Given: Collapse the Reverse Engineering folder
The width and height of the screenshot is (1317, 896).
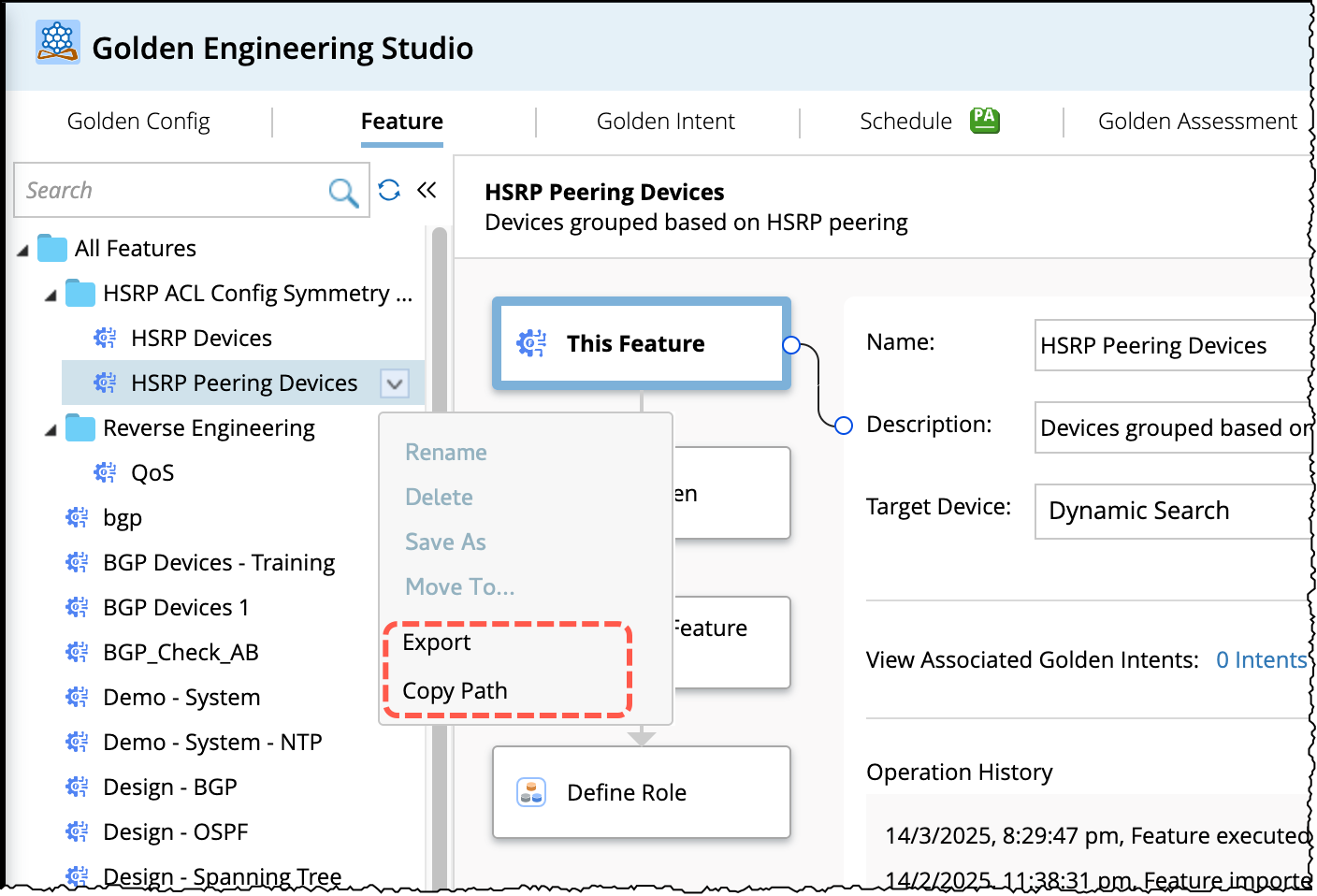Looking at the screenshot, I should [51, 430].
